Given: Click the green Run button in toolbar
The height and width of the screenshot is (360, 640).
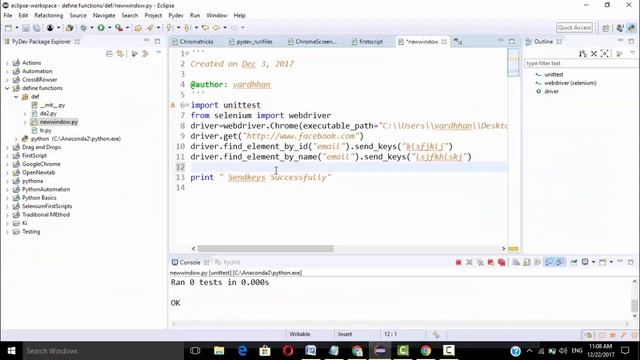Looking at the screenshot, I should [x=101, y=28].
